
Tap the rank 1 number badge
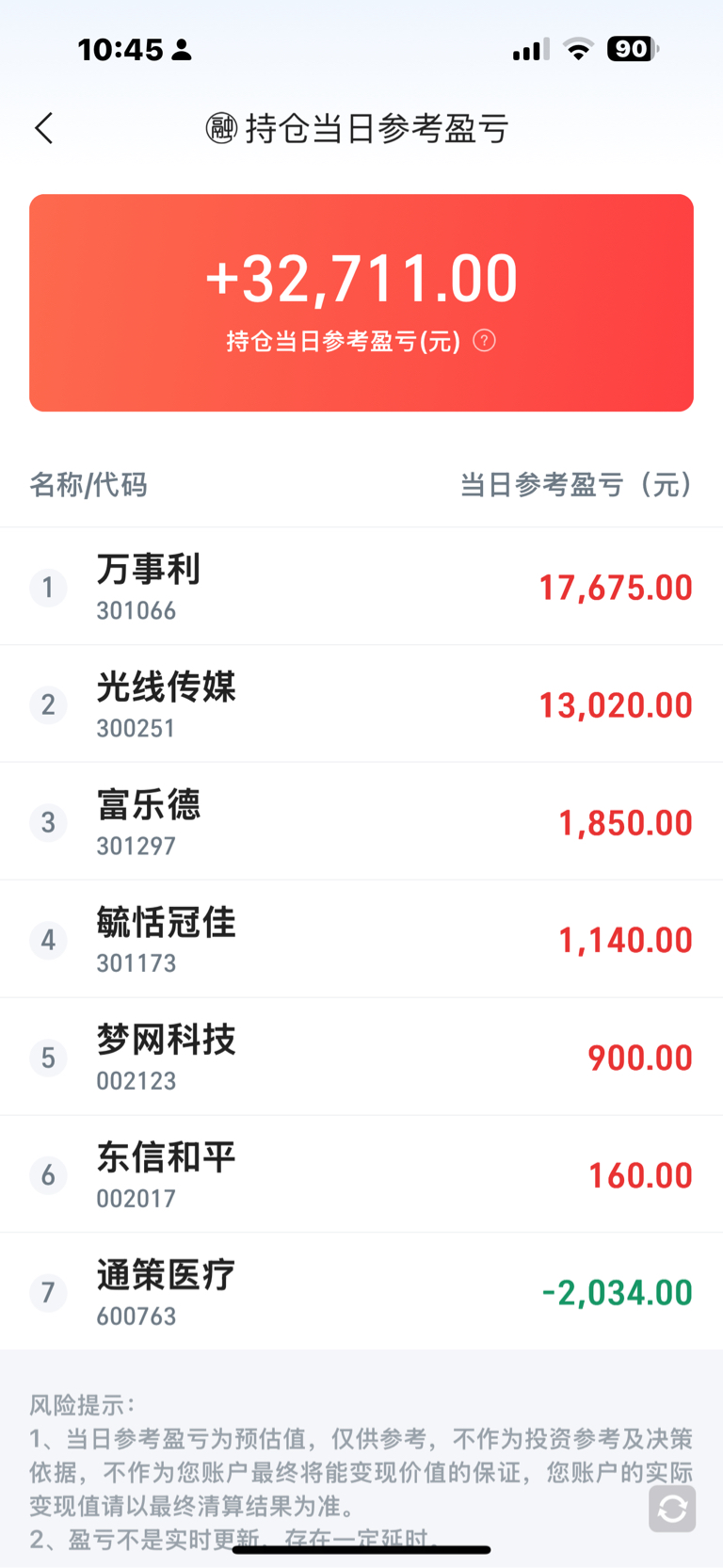[48, 588]
